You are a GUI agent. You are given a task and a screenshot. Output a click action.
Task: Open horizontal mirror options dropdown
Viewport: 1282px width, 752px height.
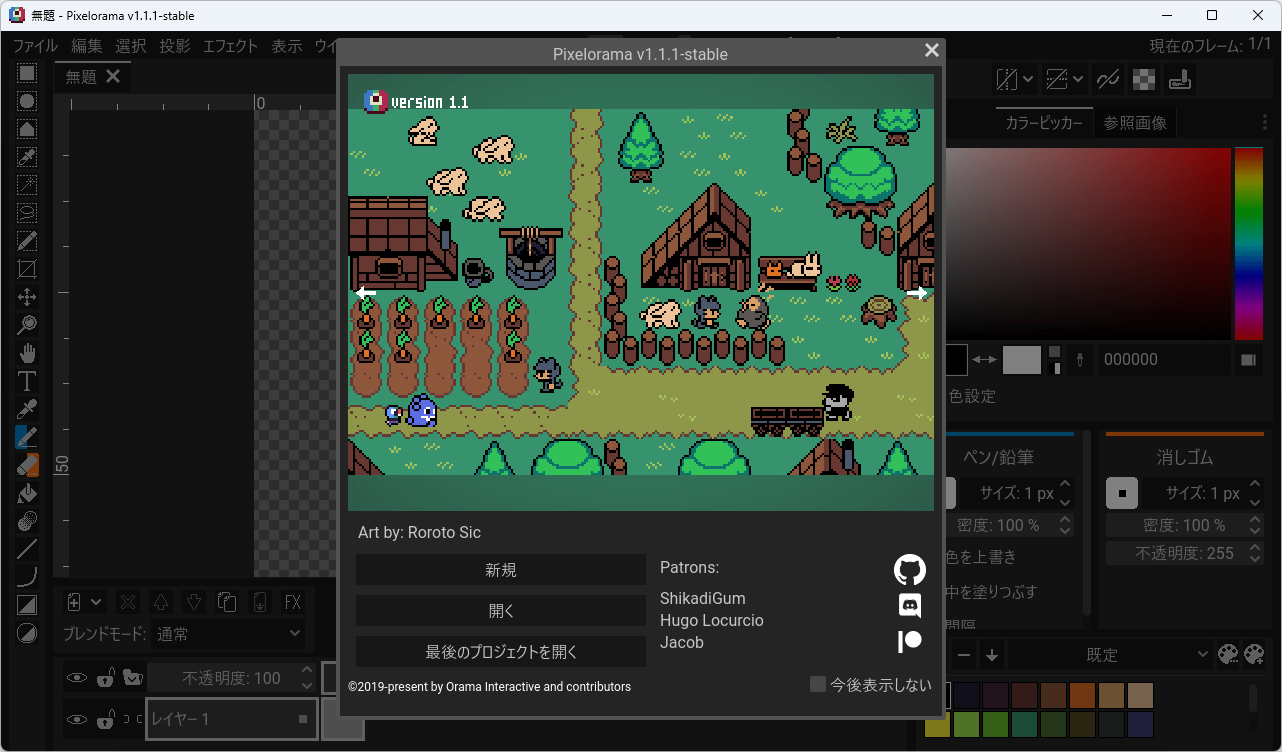pyautogui.click(x=1029, y=79)
